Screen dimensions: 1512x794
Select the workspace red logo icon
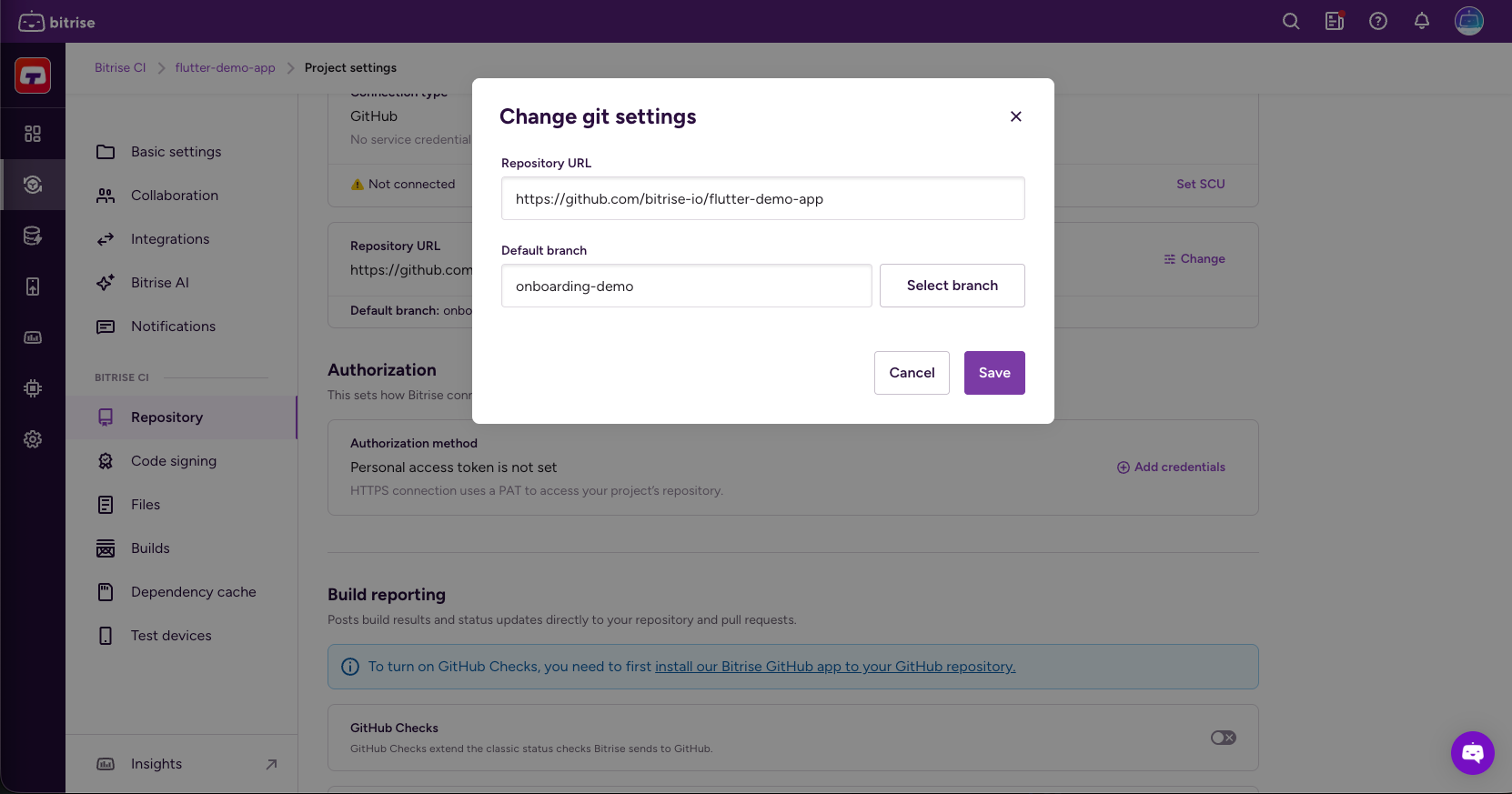[33, 75]
